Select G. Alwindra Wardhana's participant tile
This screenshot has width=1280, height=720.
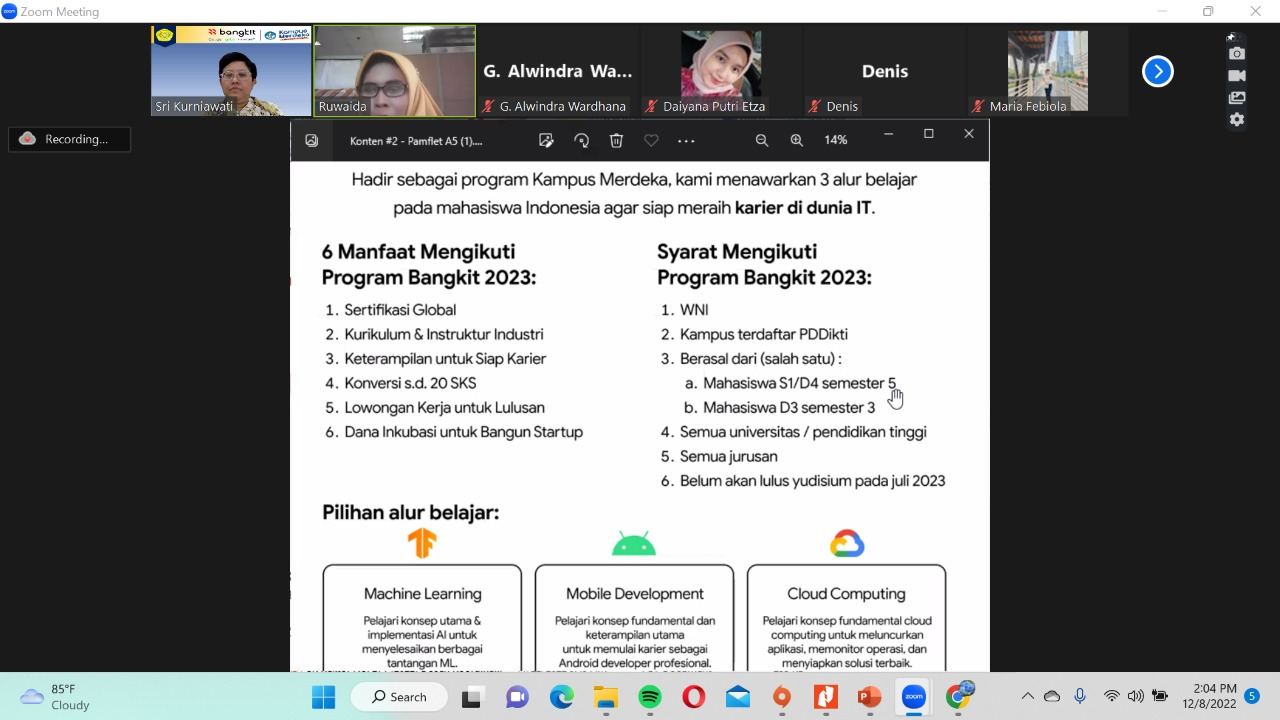[x=558, y=71]
